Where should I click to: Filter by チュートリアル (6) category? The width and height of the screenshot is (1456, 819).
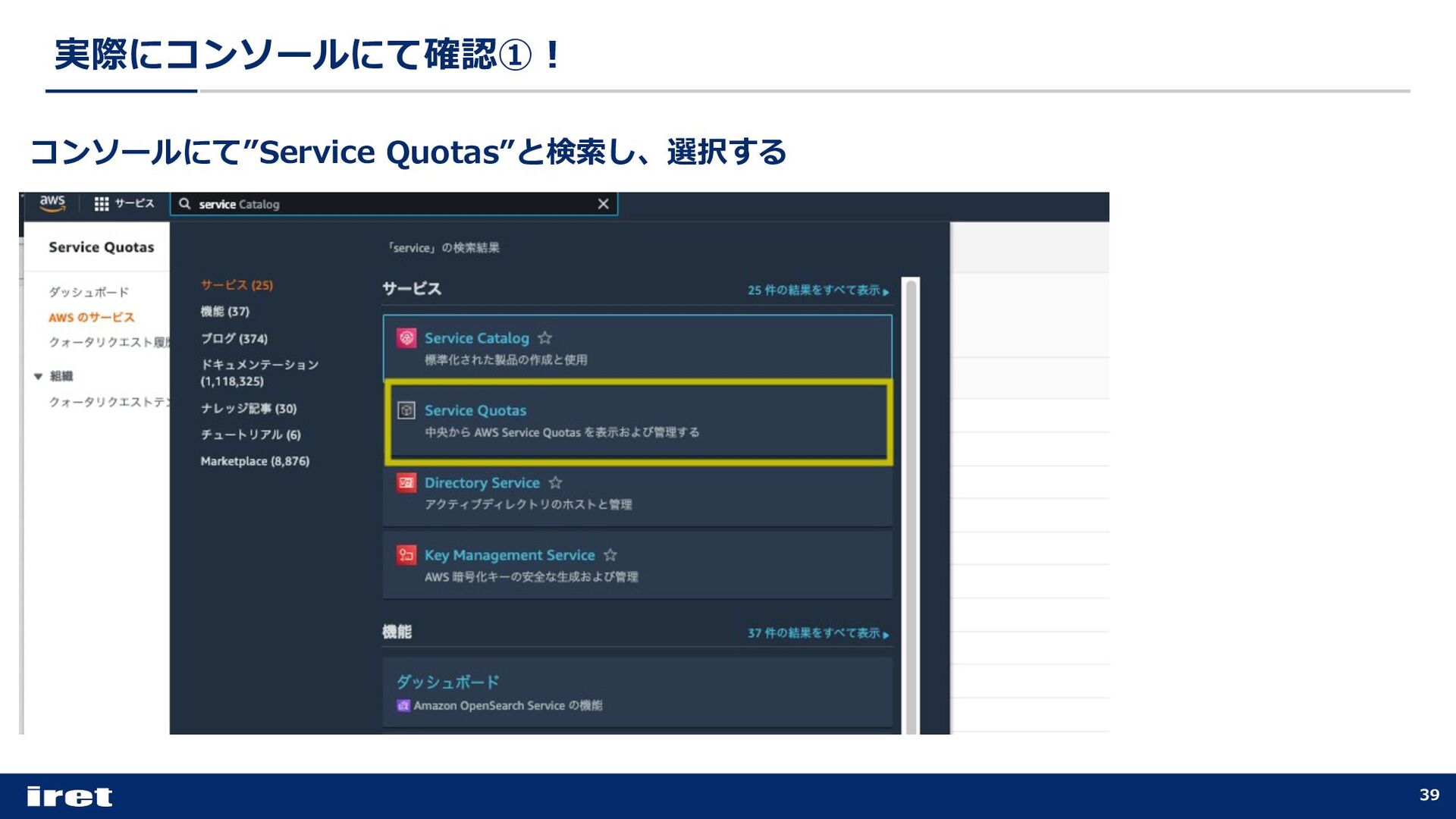pos(251,435)
